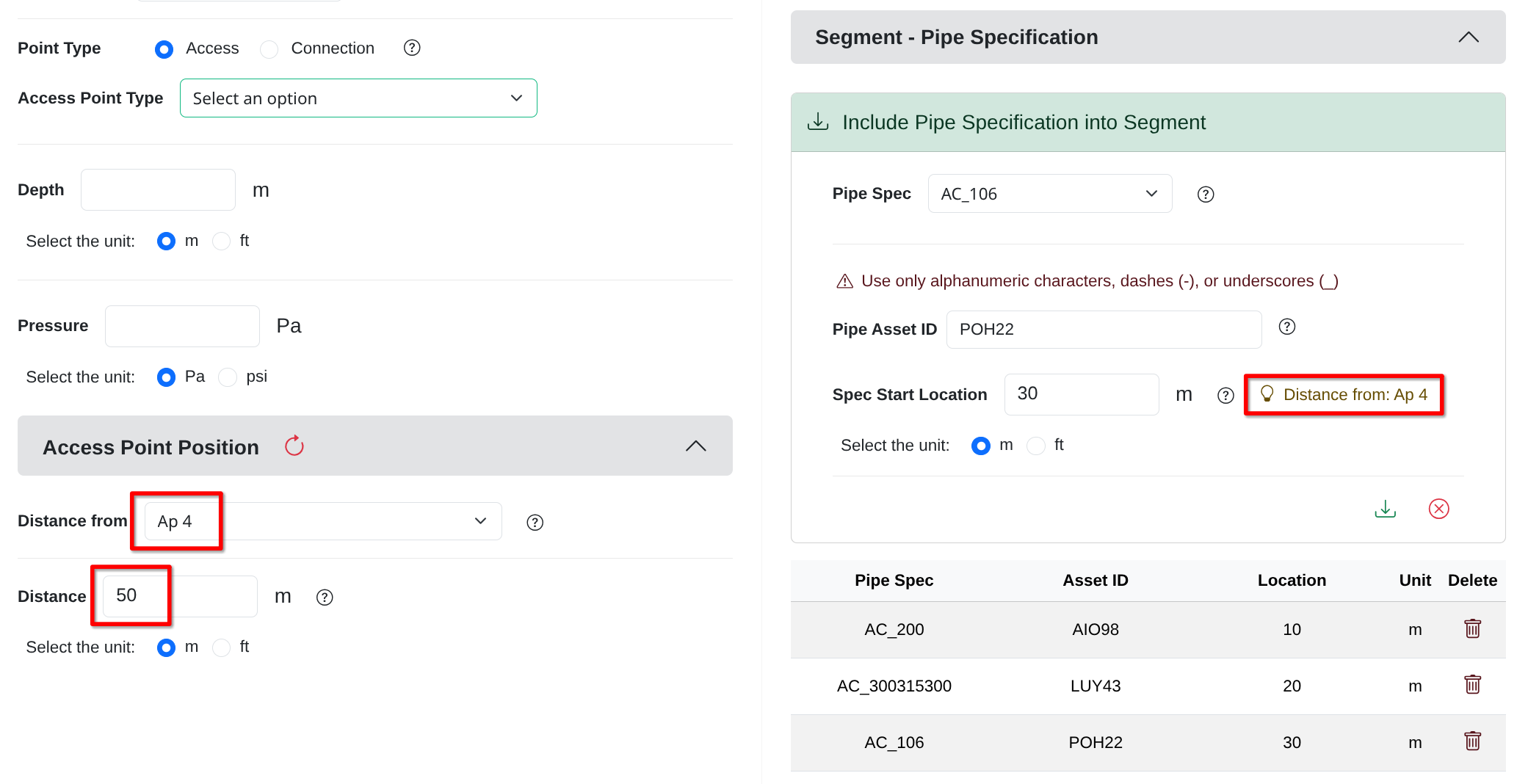Click help icon beside Spec Start Location

tap(1225, 396)
